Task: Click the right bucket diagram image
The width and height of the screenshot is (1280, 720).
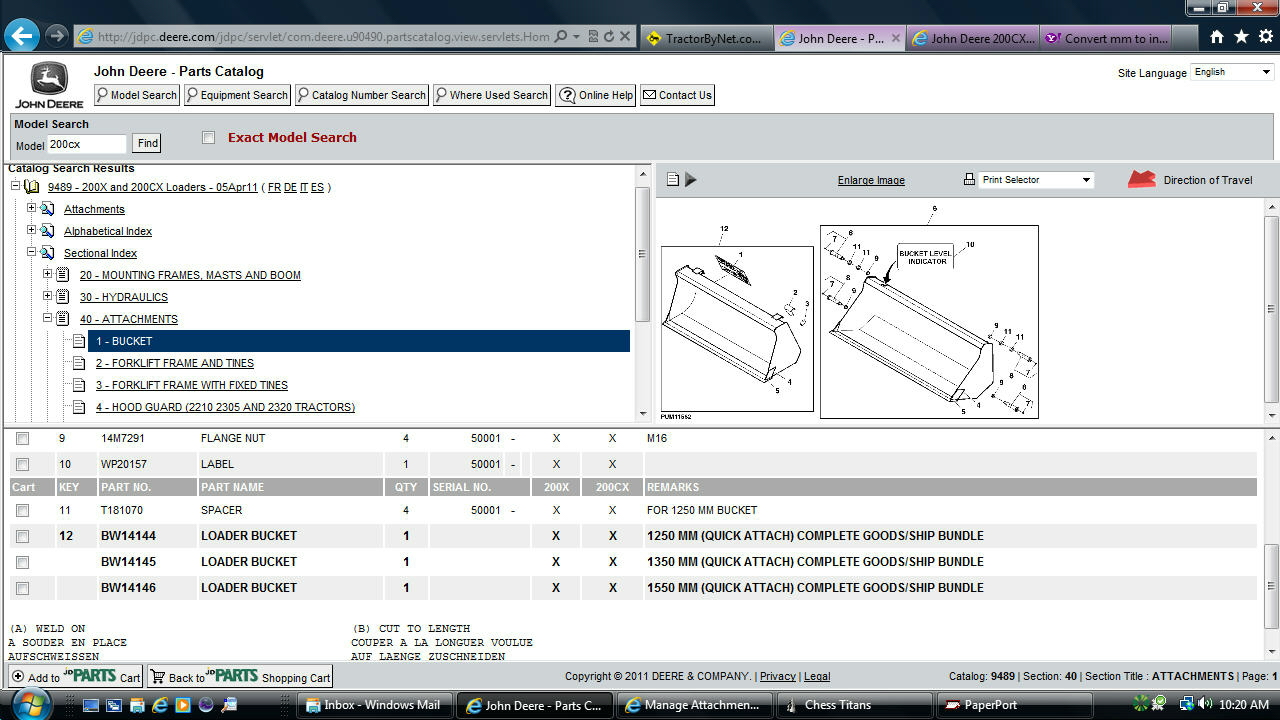Action: click(929, 321)
